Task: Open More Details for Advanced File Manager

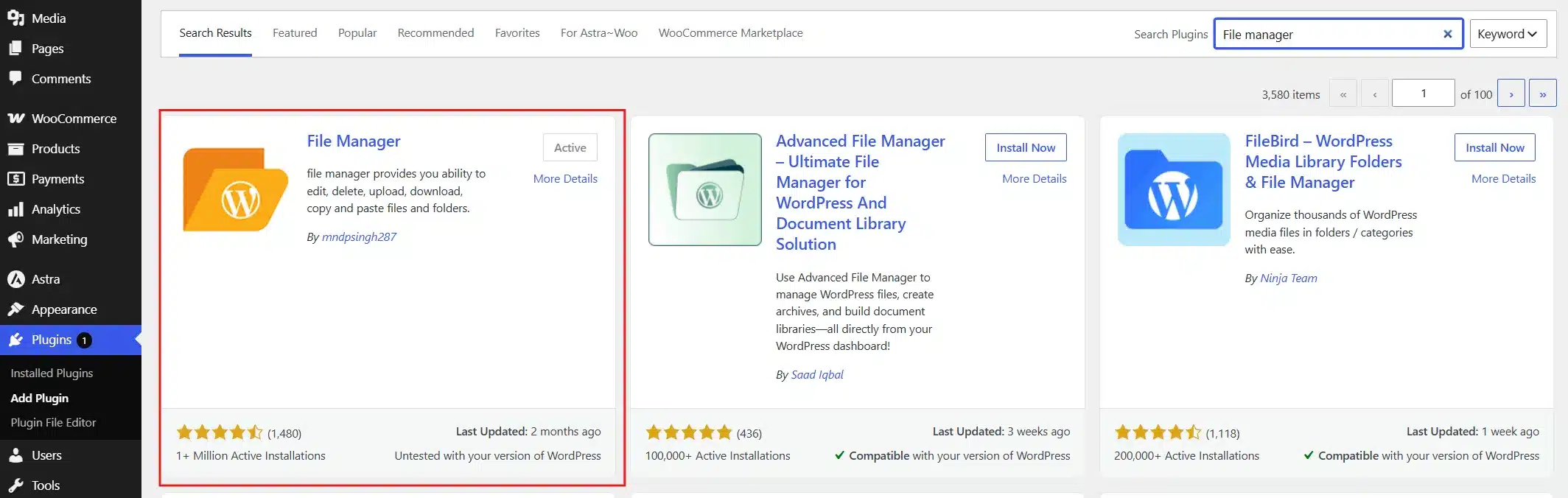Action: point(1035,178)
